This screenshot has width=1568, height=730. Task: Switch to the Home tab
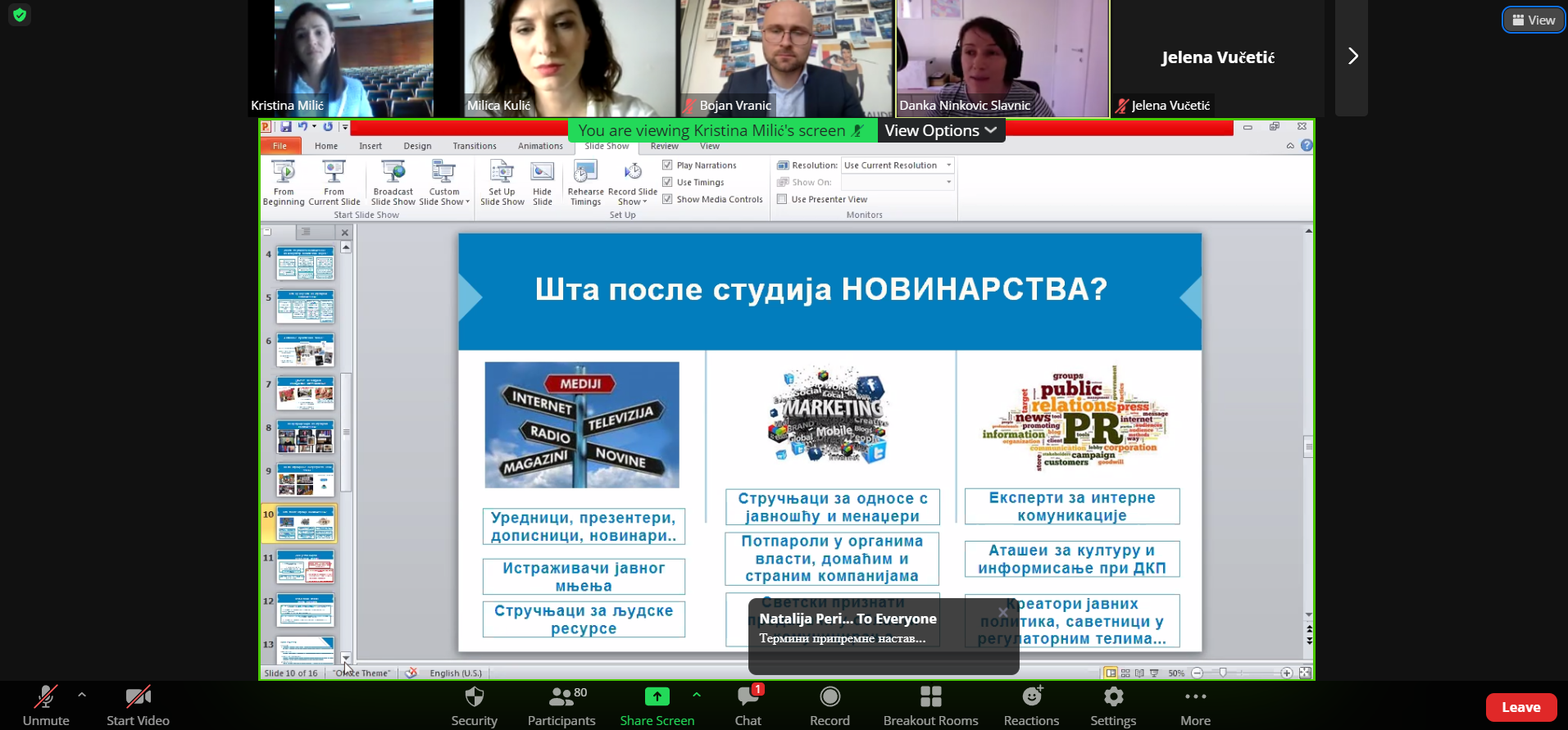326,146
